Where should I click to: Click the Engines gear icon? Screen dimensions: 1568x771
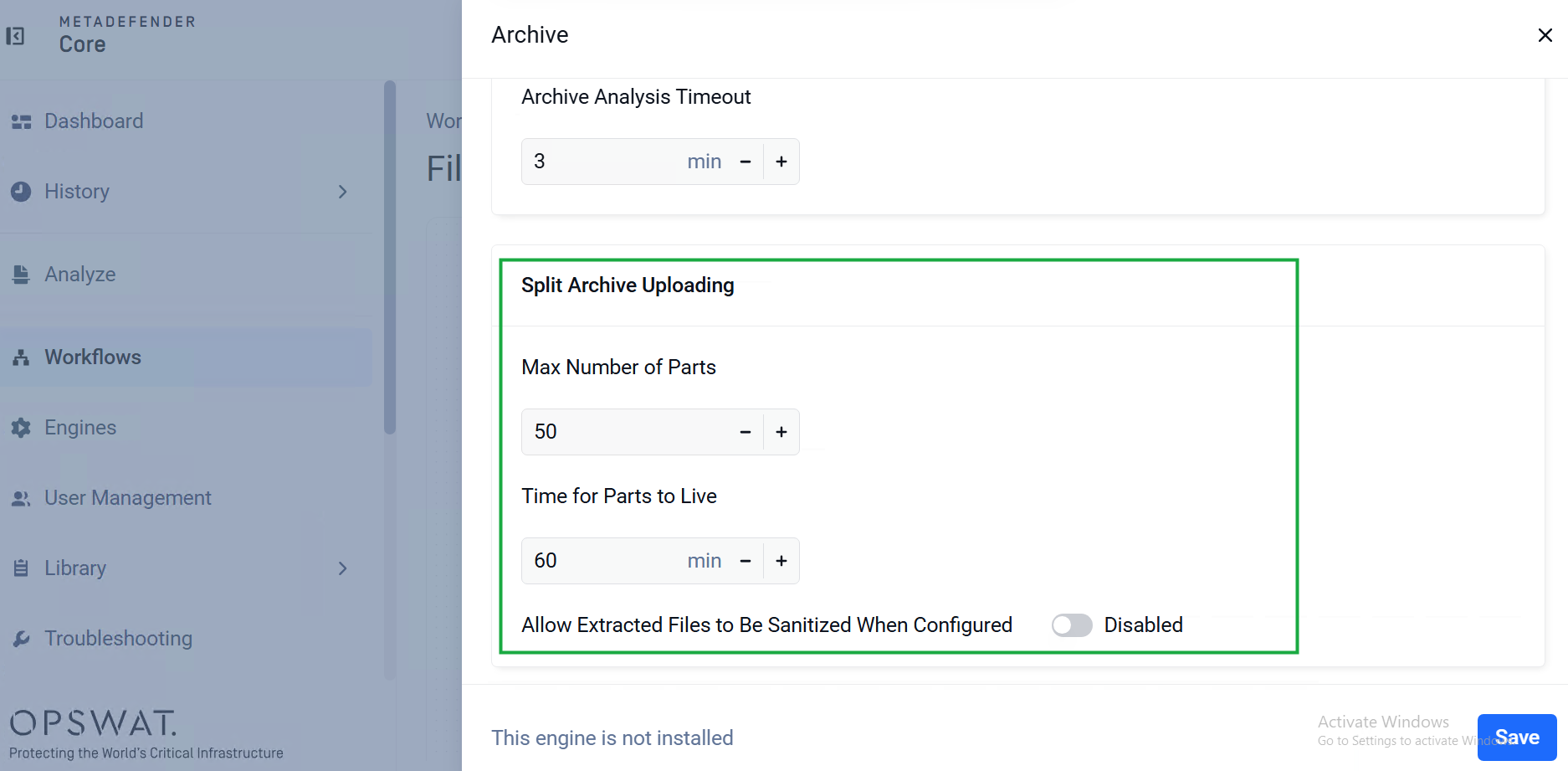[x=21, y=428]
